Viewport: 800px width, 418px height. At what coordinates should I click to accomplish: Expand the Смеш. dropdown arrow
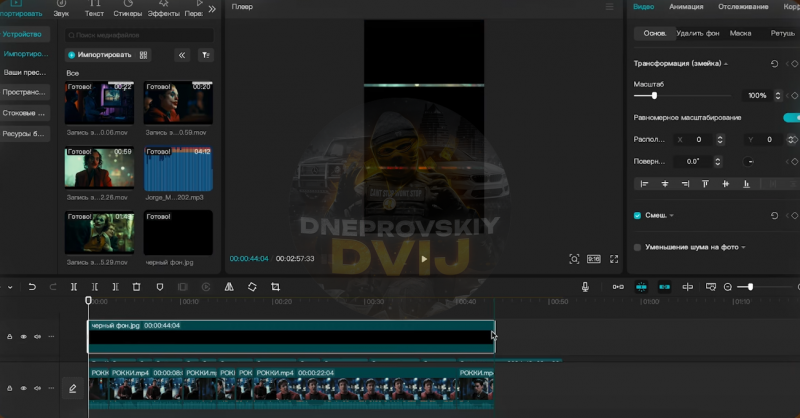671,215
